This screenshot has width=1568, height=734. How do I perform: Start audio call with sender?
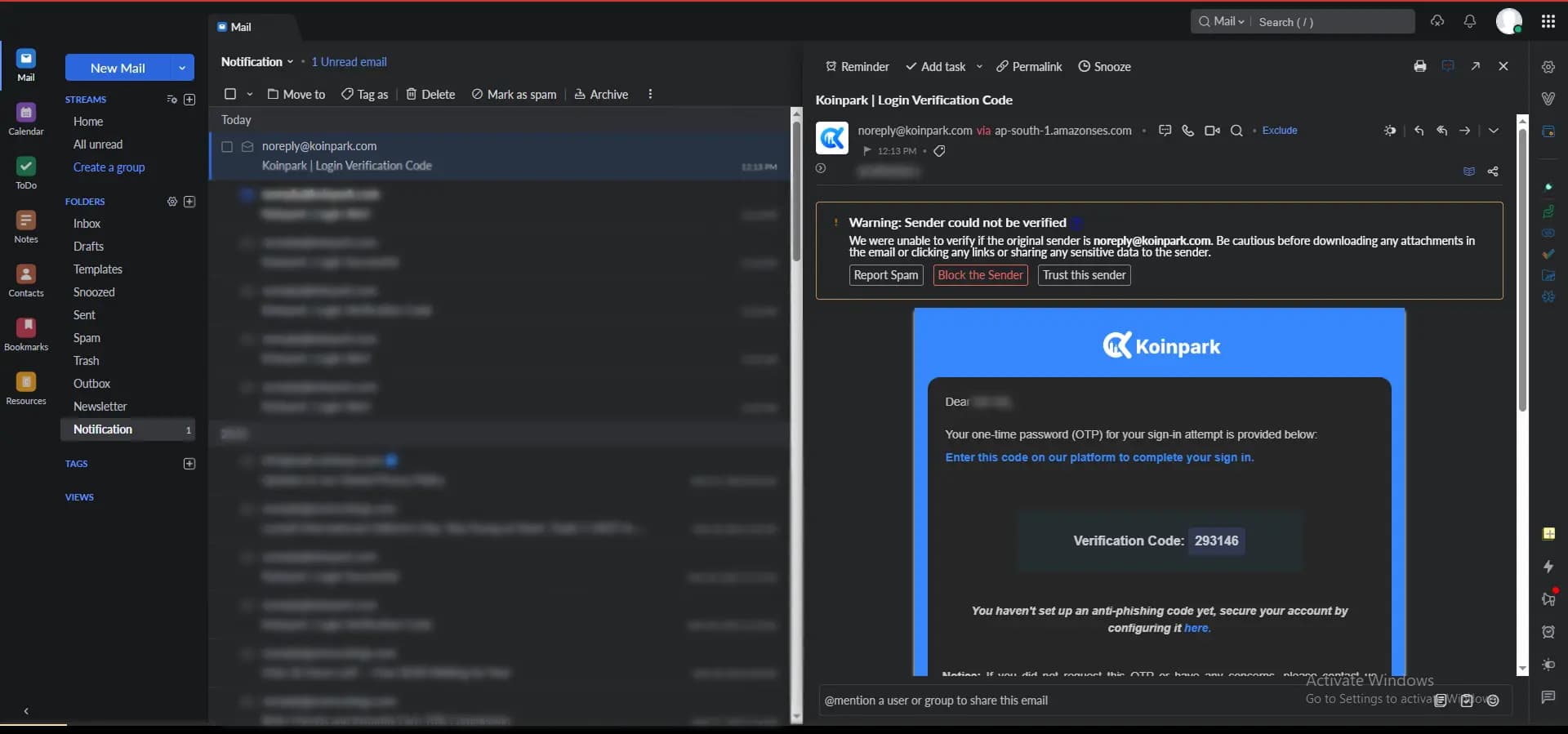[1188, 131]
